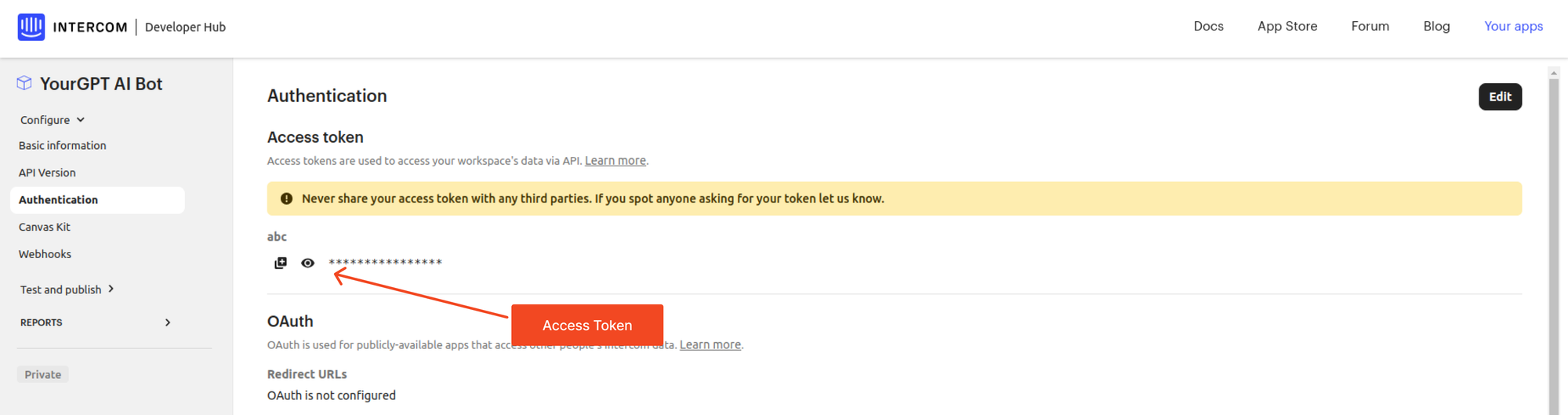Image resolution: width=1568 pixels, height=415 pixels.
Task: Click the Intercom logo icon
Action: click(31, 27)
